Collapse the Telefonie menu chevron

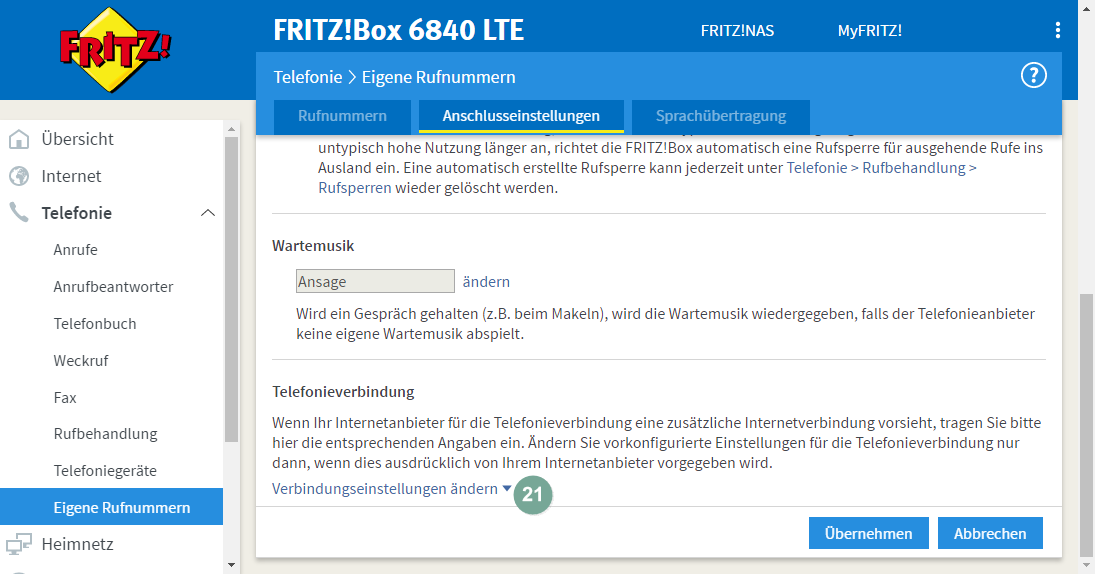[208, 213]
